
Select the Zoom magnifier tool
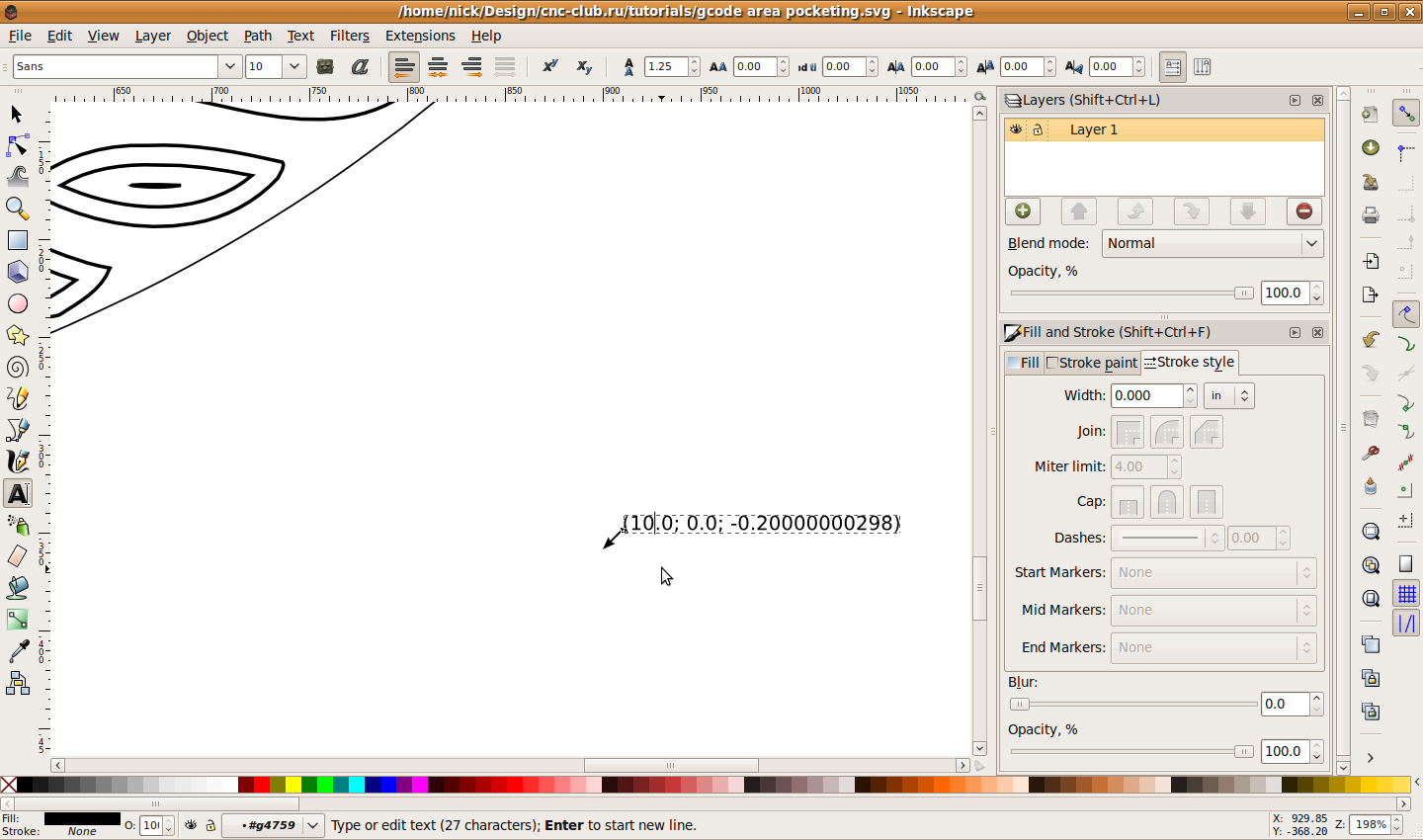[x=17, y=209]
